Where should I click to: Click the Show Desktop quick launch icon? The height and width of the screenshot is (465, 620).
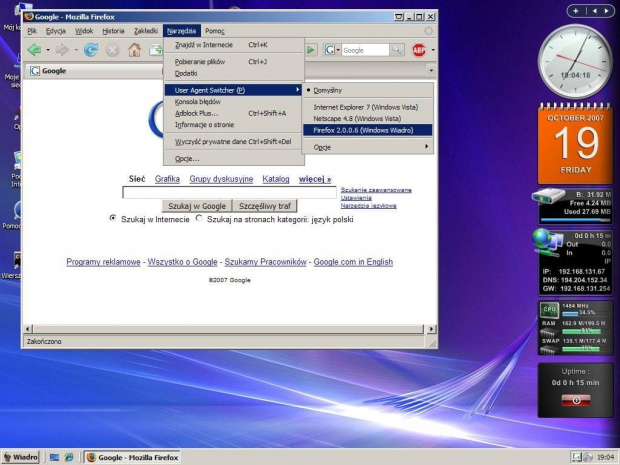pyautogui.click(x=54, y=457)
